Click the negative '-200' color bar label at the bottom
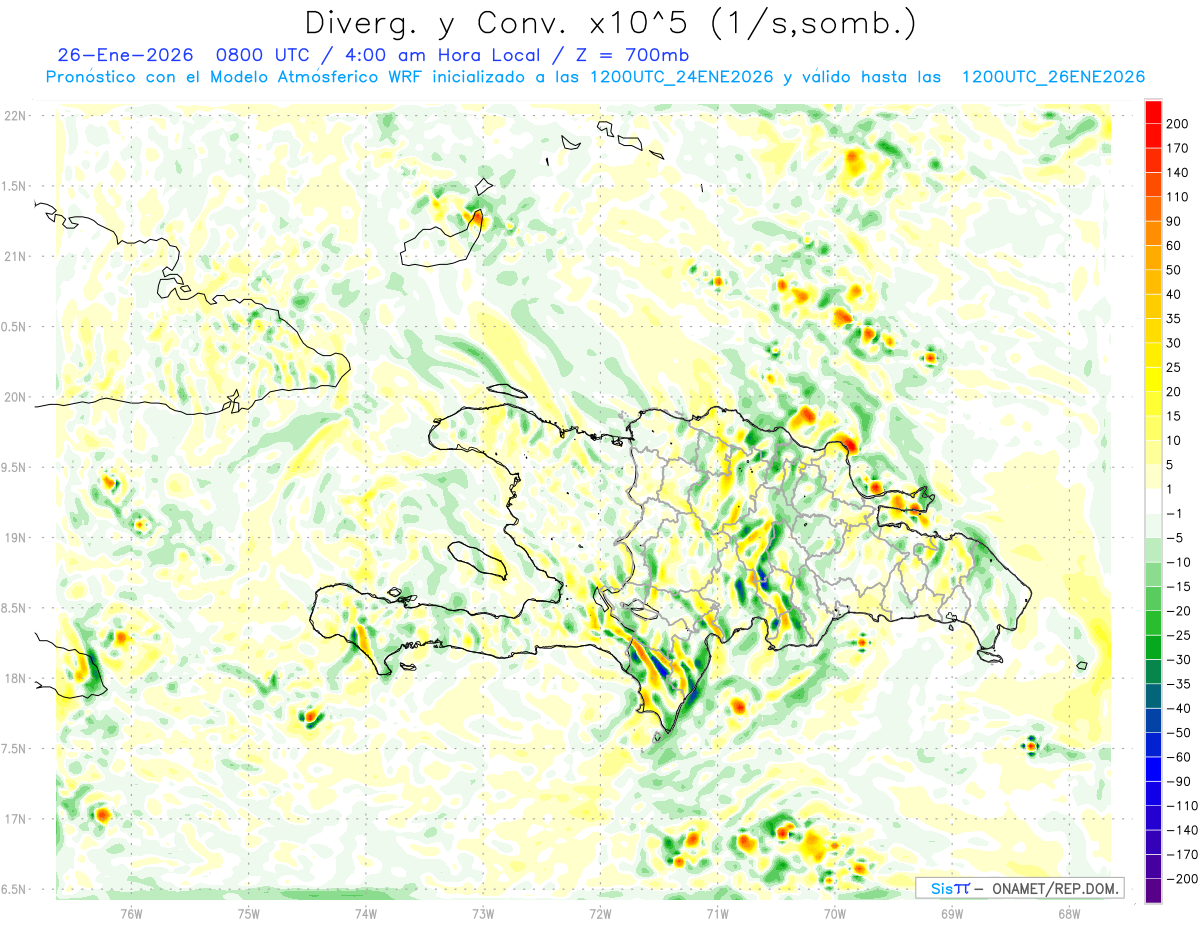Image resolution: width=1200 pixels, height=927 pixels. [x=1180, y=878]
